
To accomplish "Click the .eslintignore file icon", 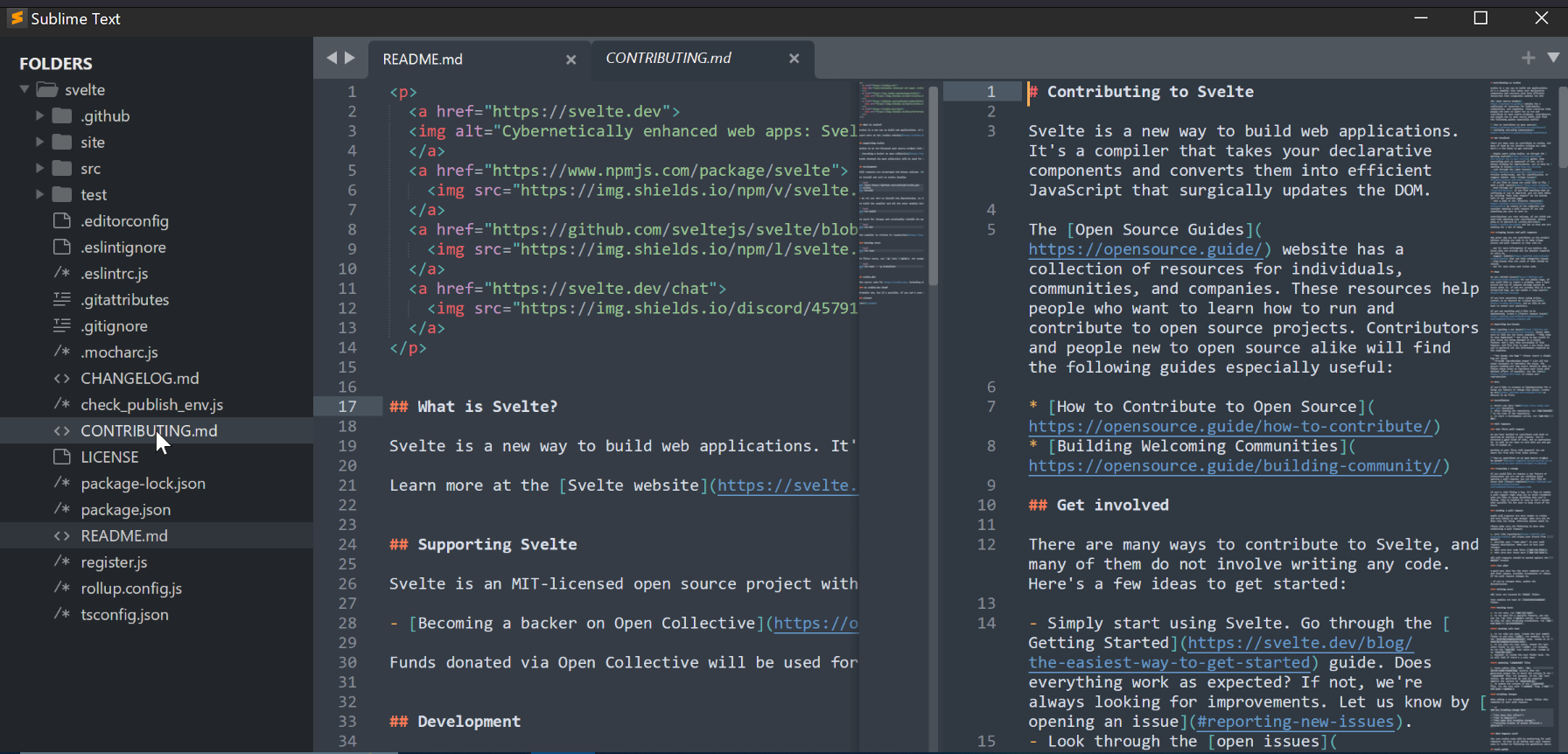I will (x=62, y=247).
